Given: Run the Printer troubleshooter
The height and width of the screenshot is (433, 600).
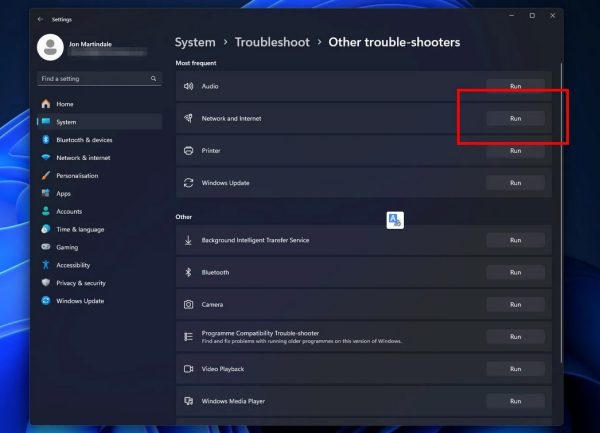Looking at the screenshot, I should tap(515, 151).
